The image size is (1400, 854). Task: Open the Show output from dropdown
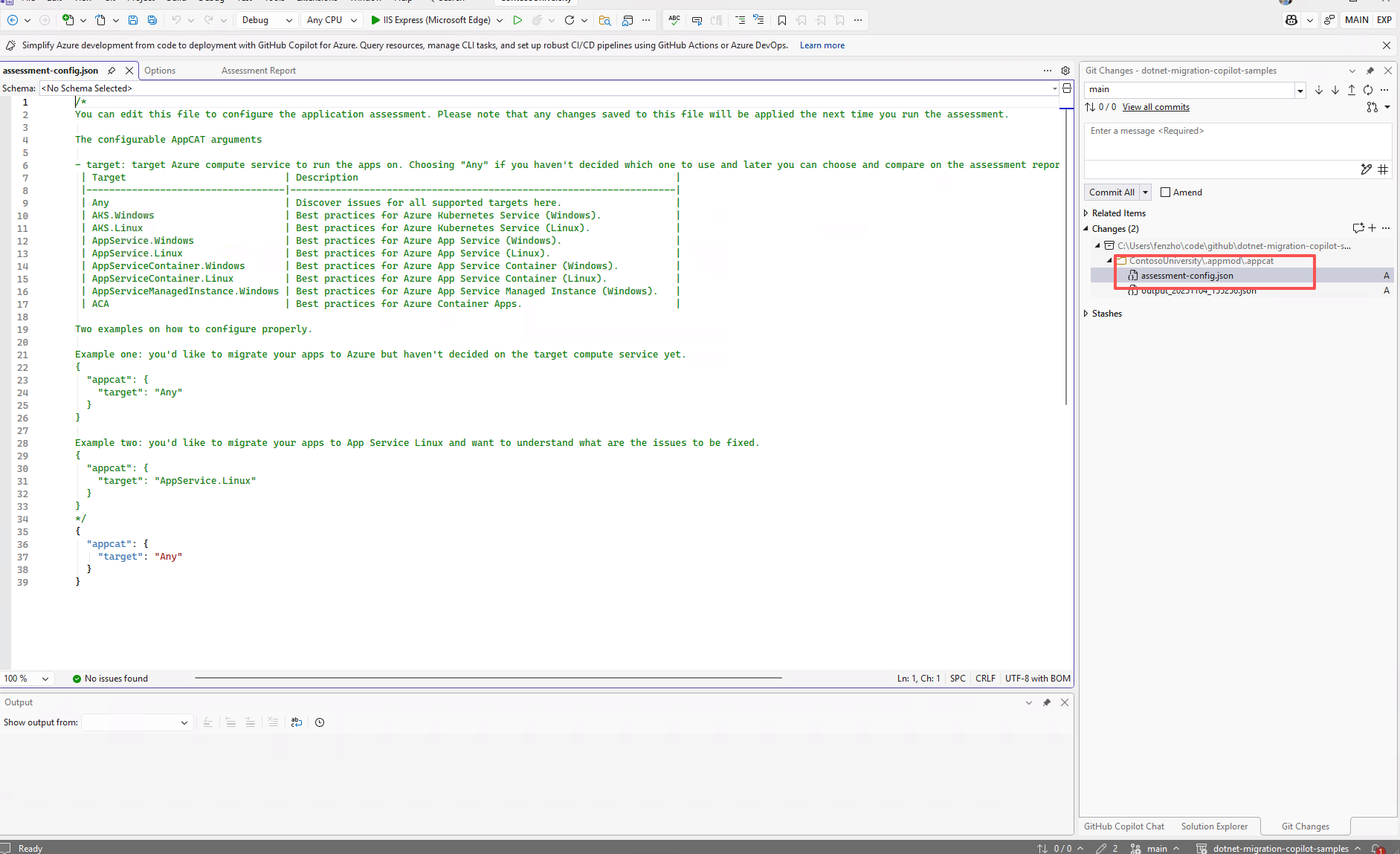137,722
